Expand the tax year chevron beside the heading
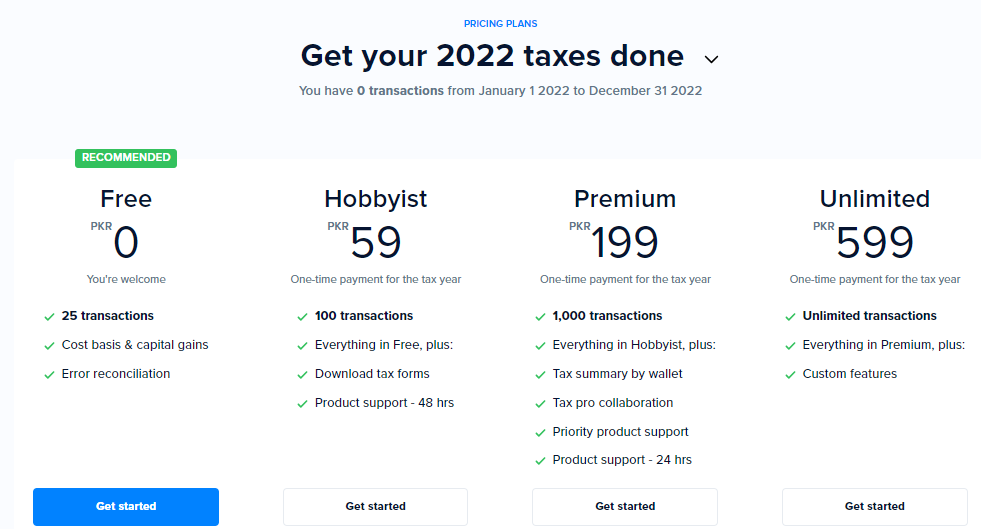The image size is (981, 529). [711, 59]
